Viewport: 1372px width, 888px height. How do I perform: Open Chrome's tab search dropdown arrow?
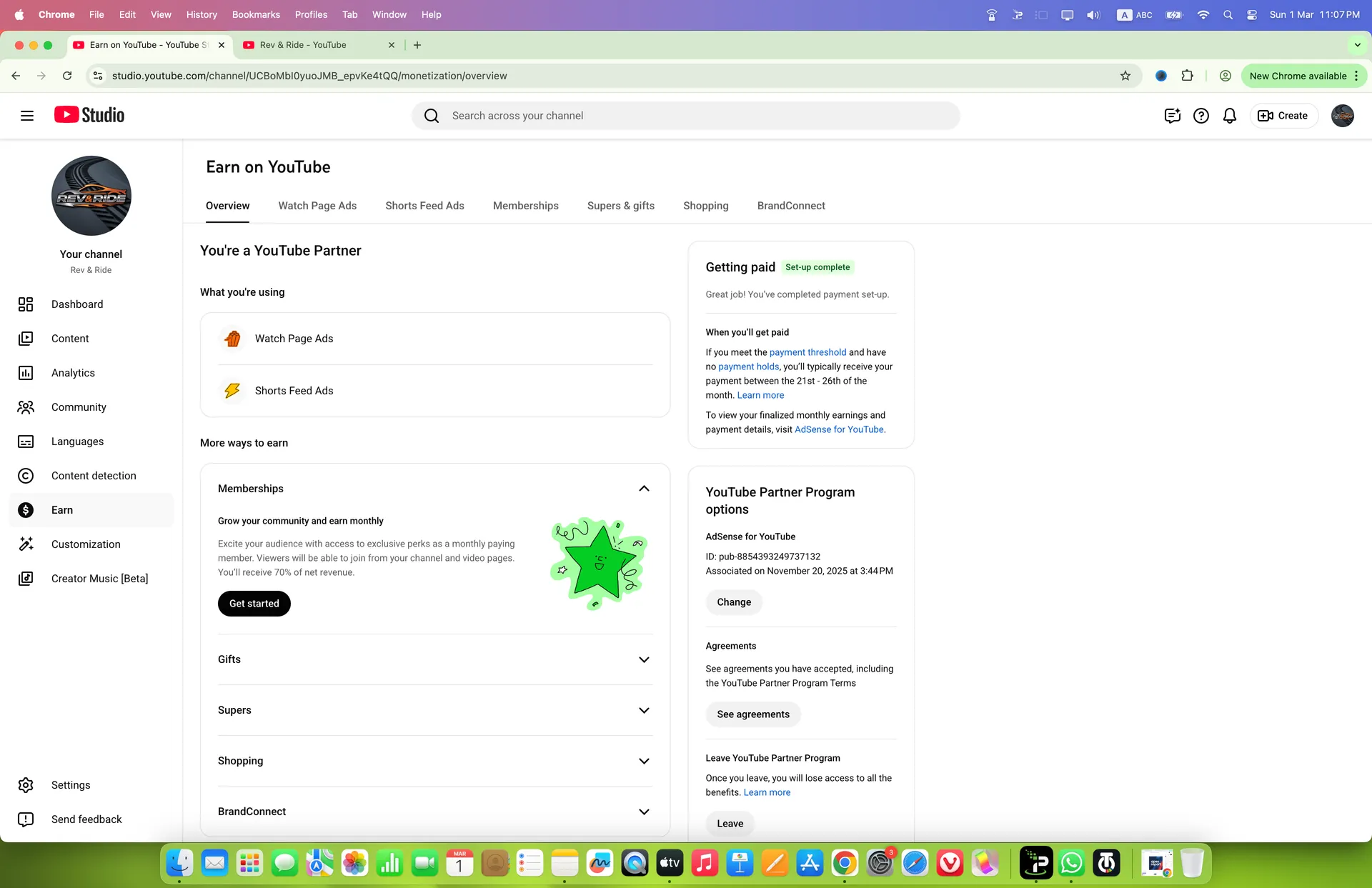click(1357, 45)
